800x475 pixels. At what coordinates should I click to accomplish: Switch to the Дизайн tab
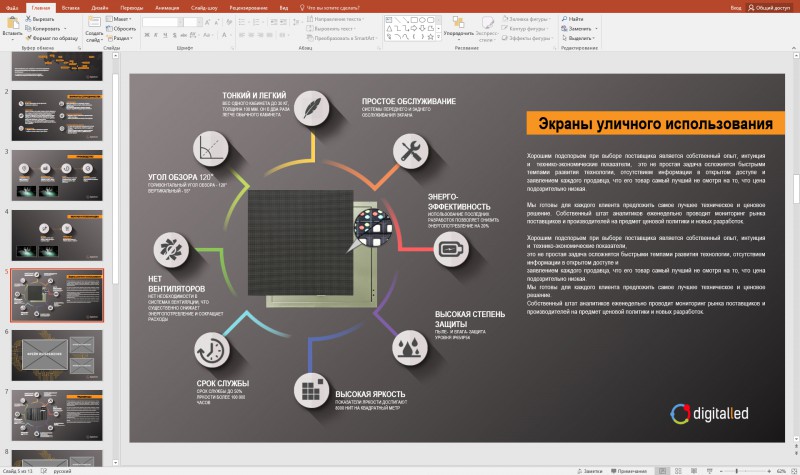[x=100, y=8]
